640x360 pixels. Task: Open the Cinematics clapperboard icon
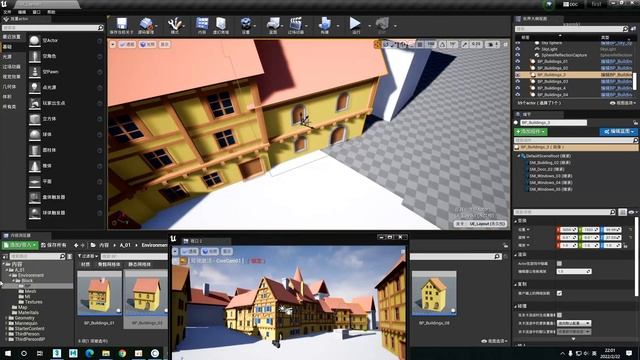click(x=296, y=23)
